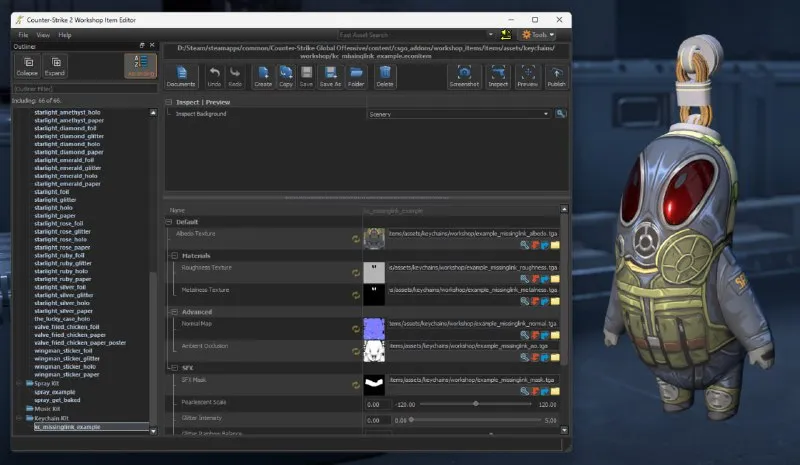This screenshot has width=800, height=465.
Task: Copy the current item
Action: click(286, 77)
